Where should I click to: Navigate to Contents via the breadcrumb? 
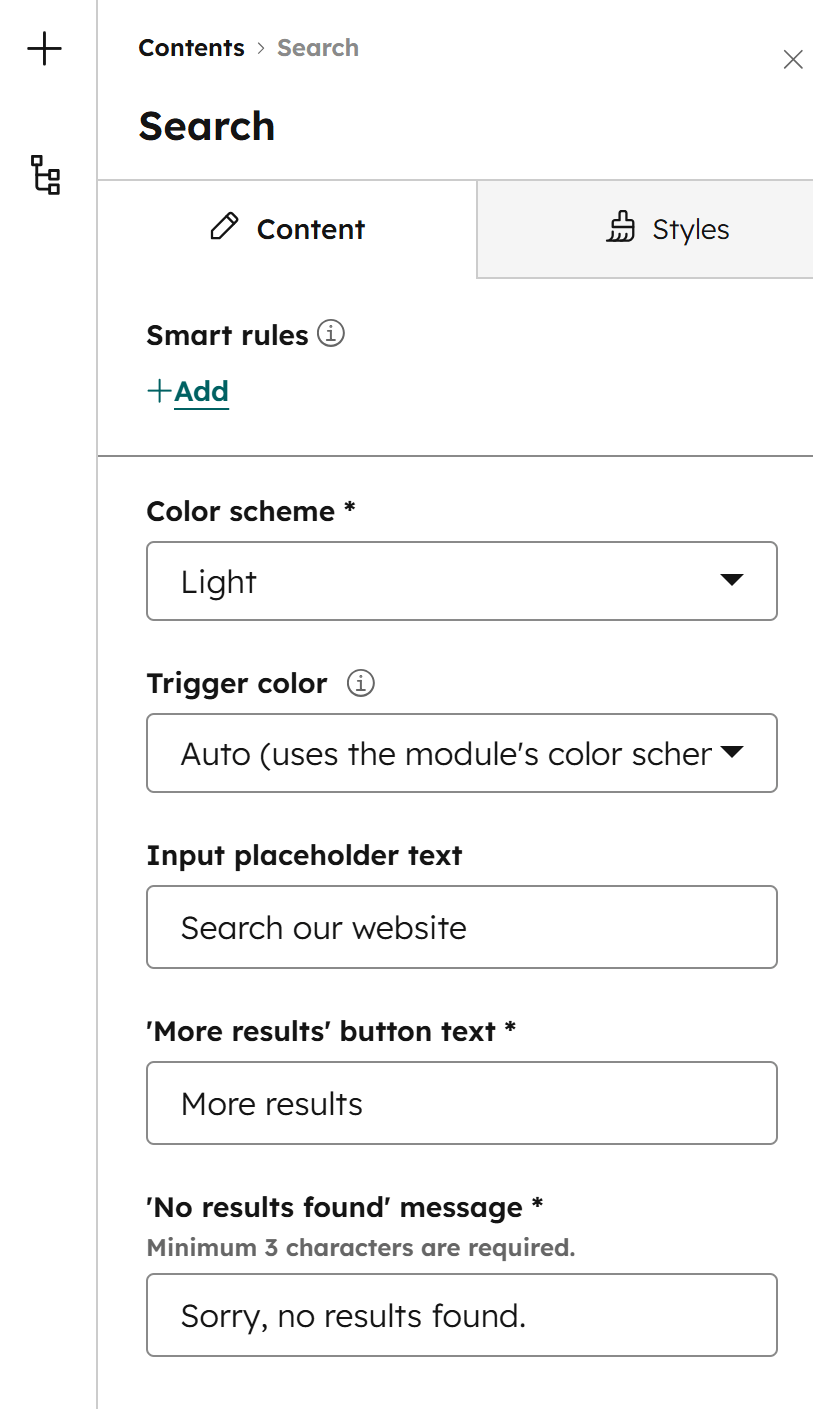(191, 47)
